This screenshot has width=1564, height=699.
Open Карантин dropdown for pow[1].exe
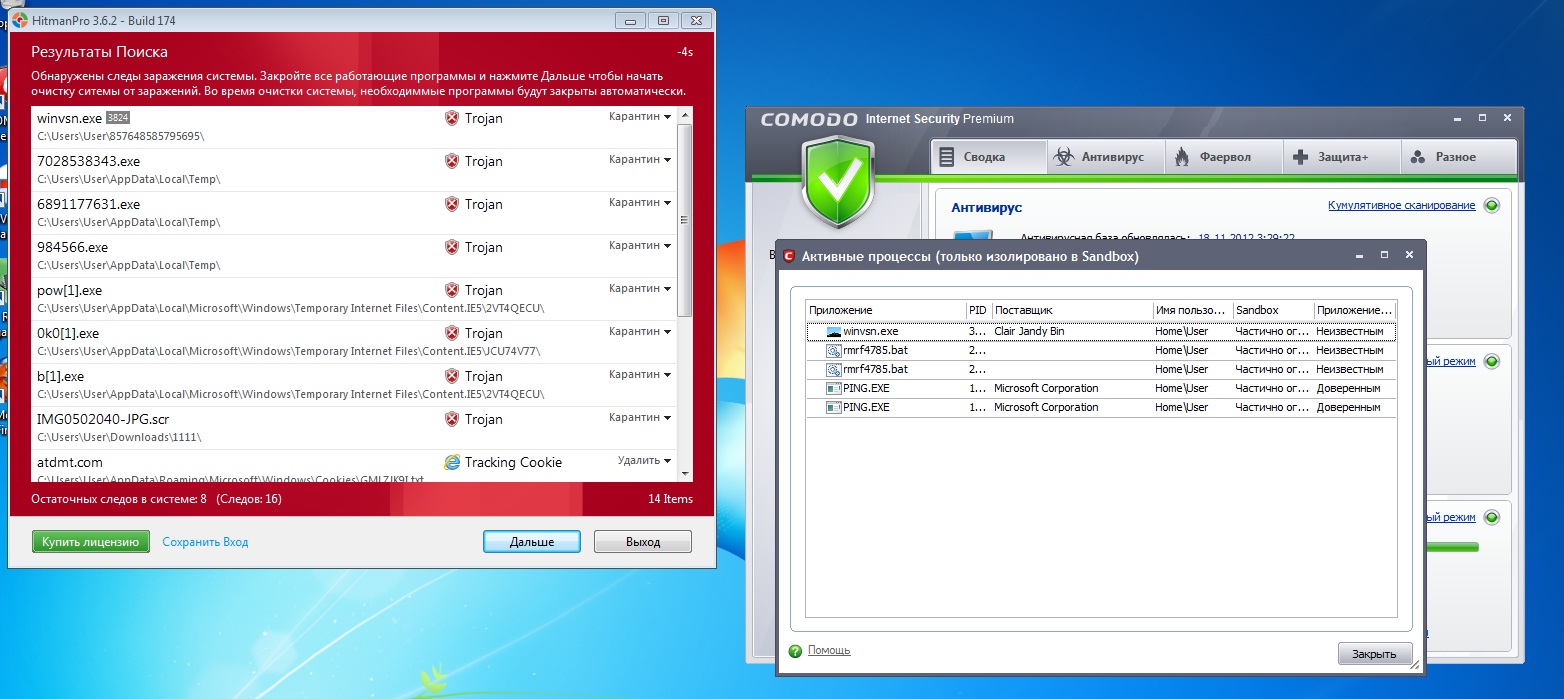point(639,289)
